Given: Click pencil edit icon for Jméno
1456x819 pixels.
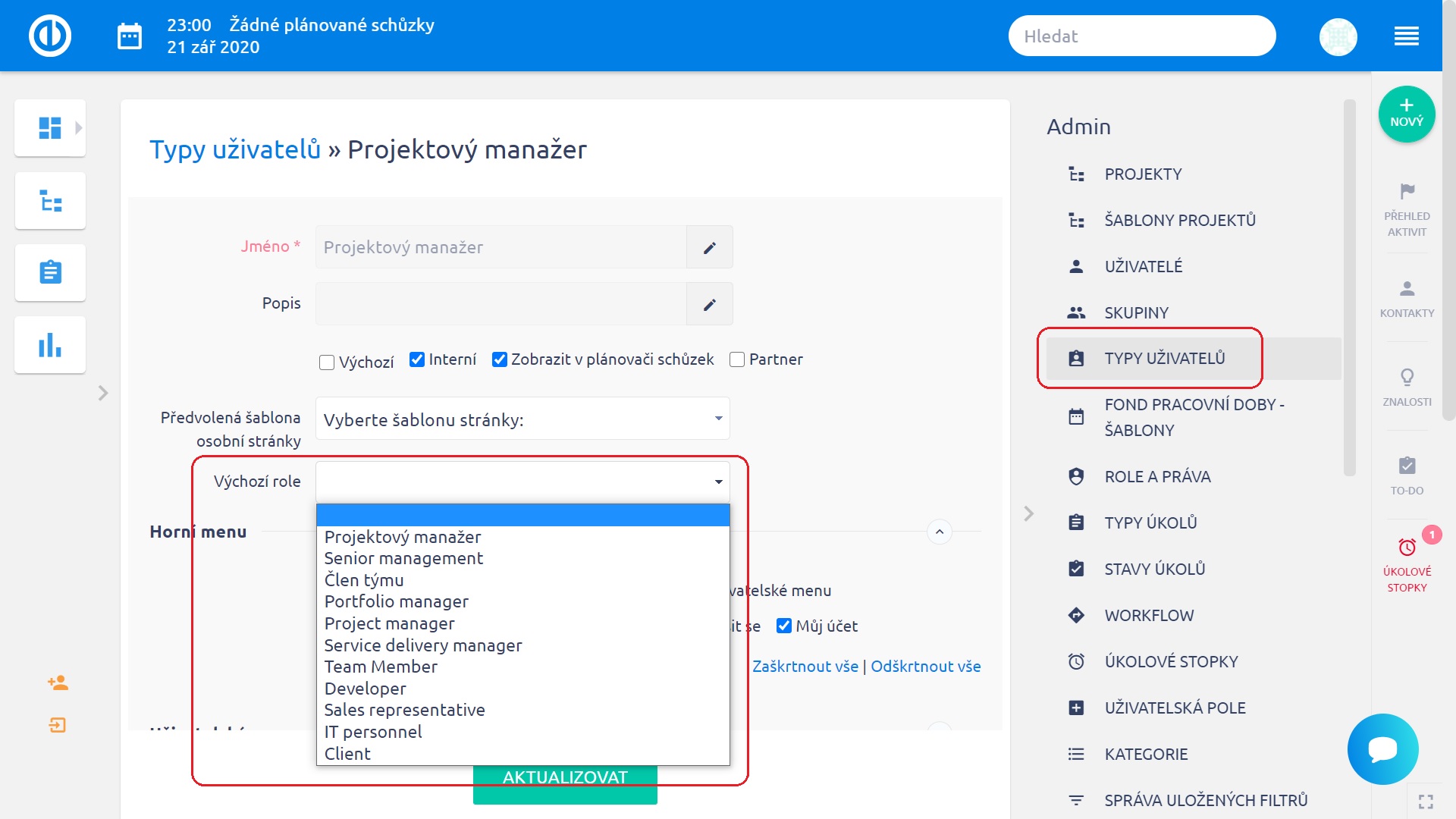Looking at the screenshot, I should [709, 247].
